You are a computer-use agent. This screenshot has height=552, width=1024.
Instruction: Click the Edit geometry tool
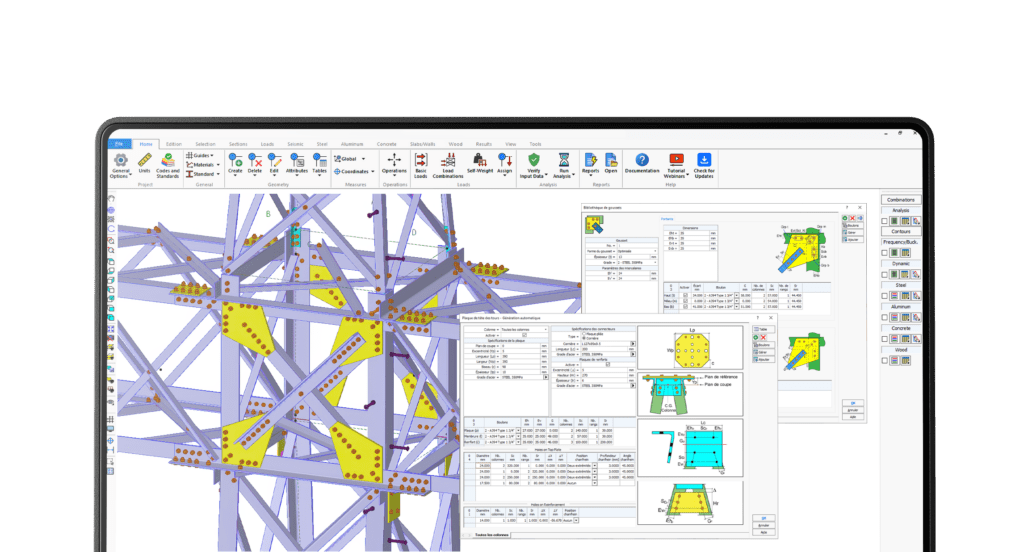(274, 163)
